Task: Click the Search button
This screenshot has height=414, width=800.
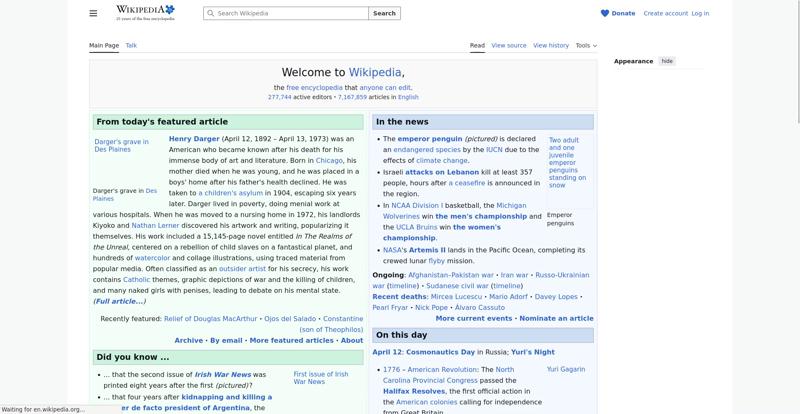Action: tap(384, 13)
